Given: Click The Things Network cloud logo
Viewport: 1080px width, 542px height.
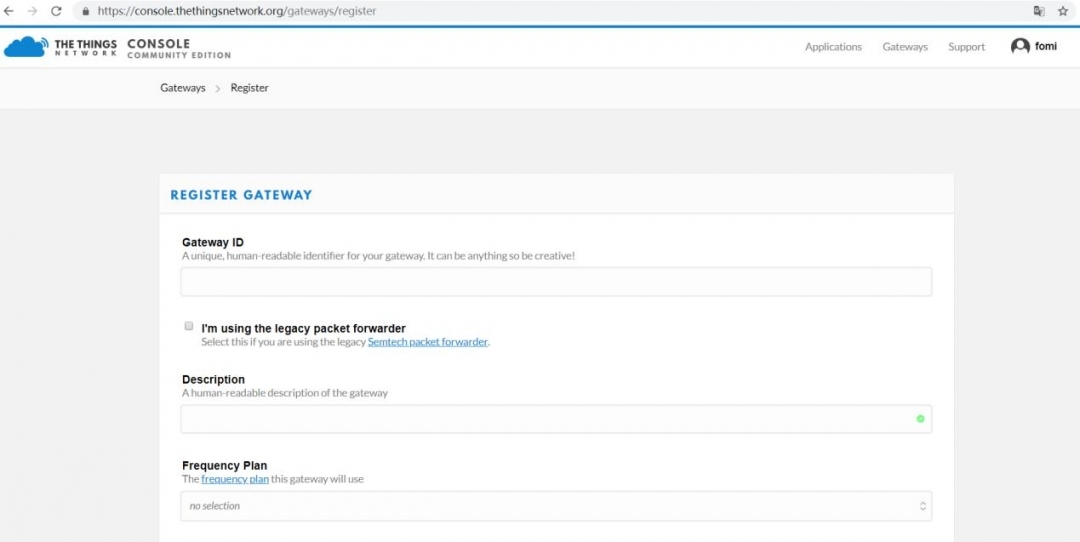Looking at the screenshot, I should coord(26,47).
